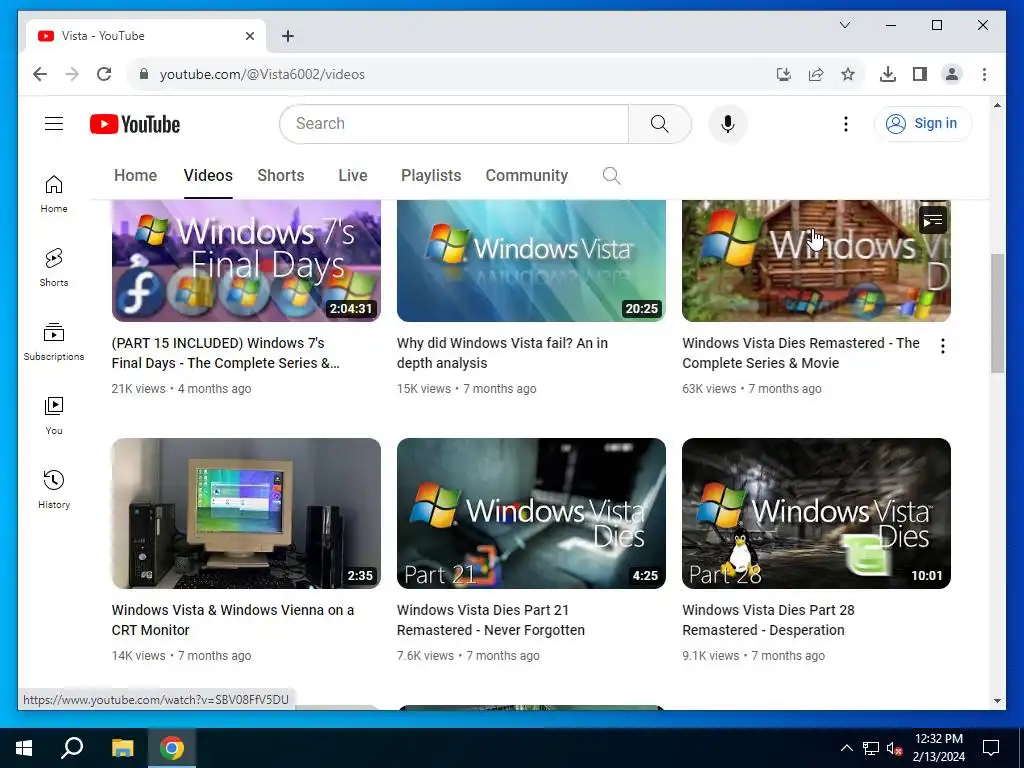The image size is (1024, 768).
Task: Click the address bar URL youtube.com/@Vista6002/videos
Action: pyautogui.click(x=262, y=74)
